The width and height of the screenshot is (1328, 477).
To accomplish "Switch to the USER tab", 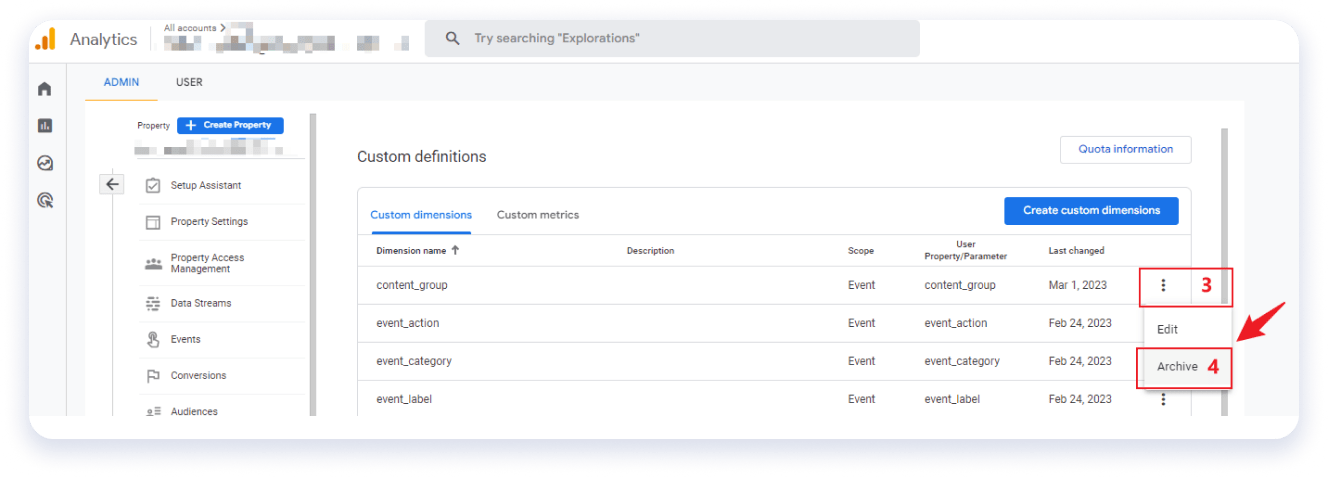I will [x=189, y=82].
